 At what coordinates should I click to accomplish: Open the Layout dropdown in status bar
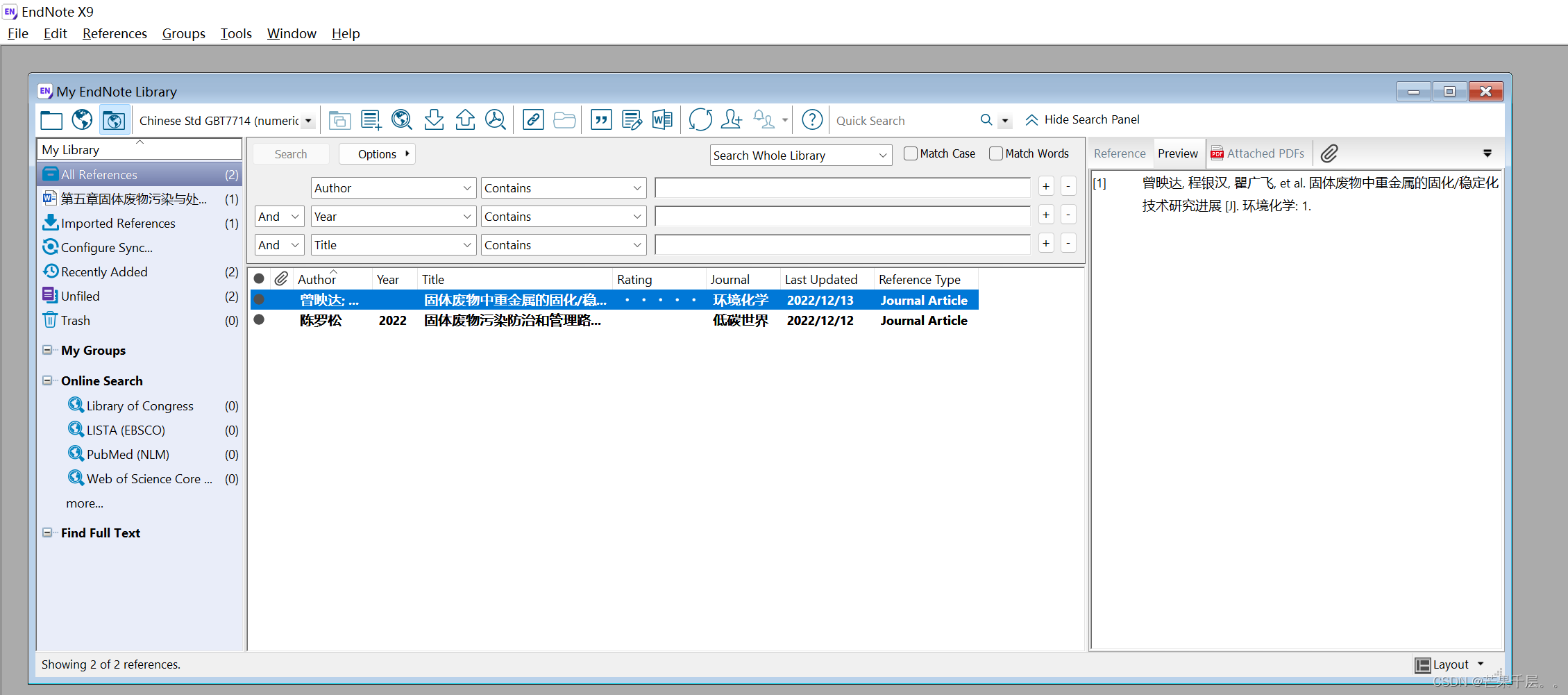(x=1450, y=664)
